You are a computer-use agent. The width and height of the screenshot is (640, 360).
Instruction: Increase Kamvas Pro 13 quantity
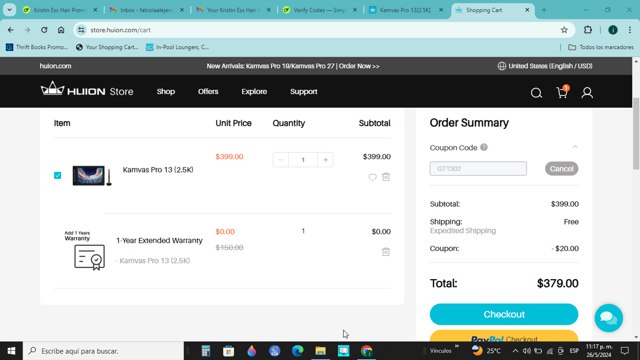coord(325,160)
